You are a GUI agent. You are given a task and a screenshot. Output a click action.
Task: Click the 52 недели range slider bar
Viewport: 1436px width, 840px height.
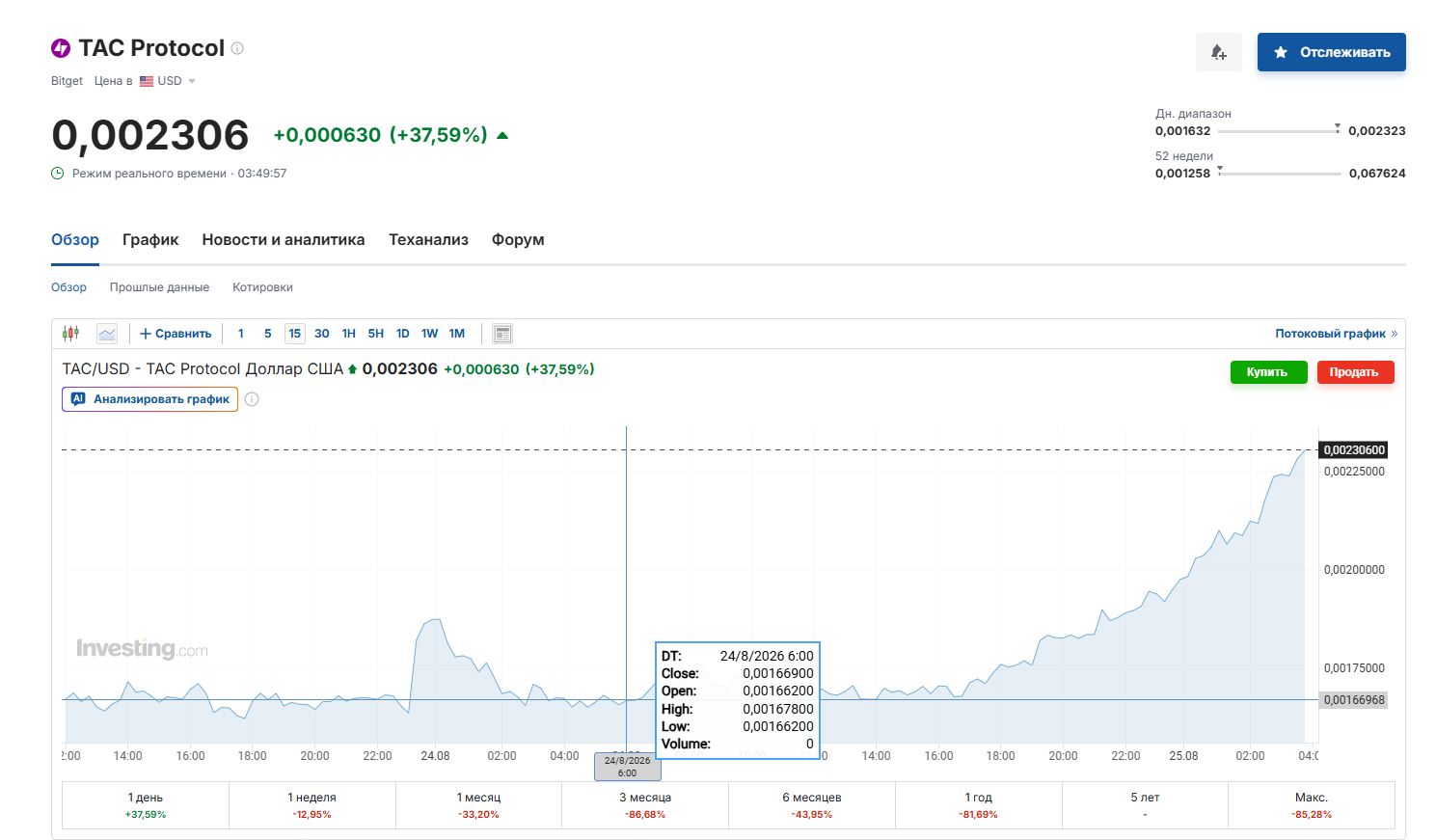(x=1279, y=174)
